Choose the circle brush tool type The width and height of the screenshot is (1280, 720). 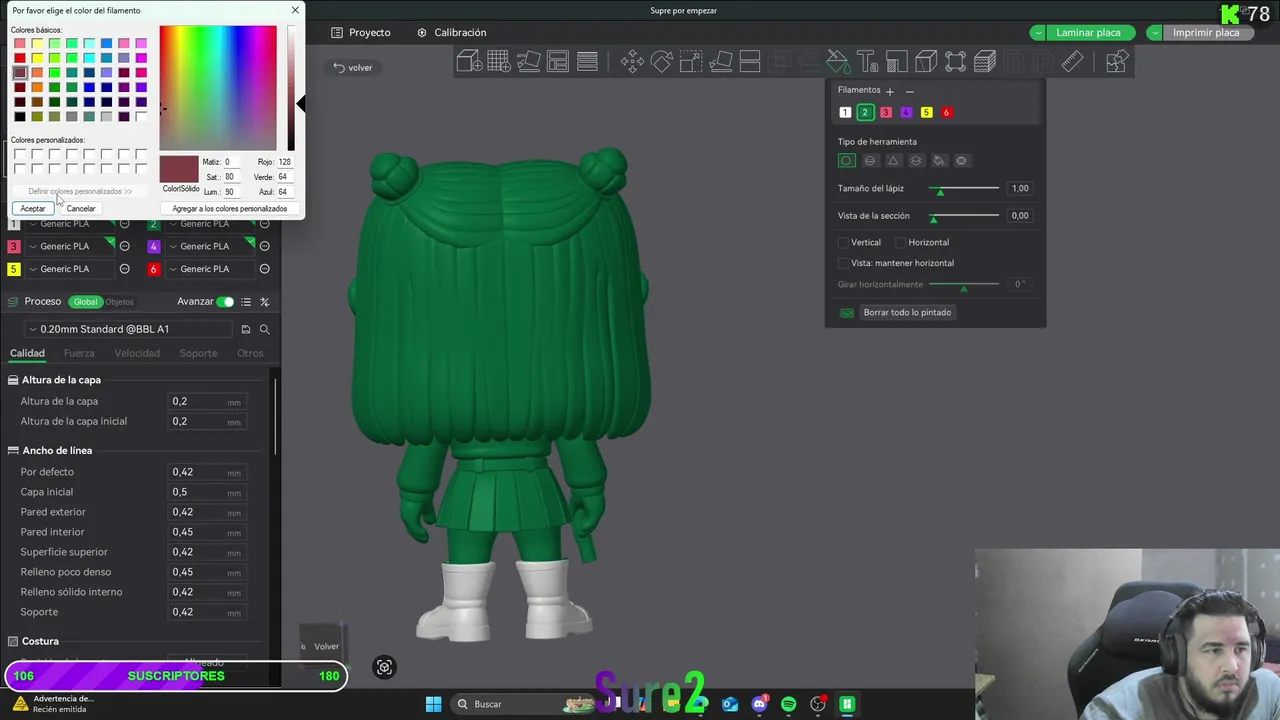point(847,161)
